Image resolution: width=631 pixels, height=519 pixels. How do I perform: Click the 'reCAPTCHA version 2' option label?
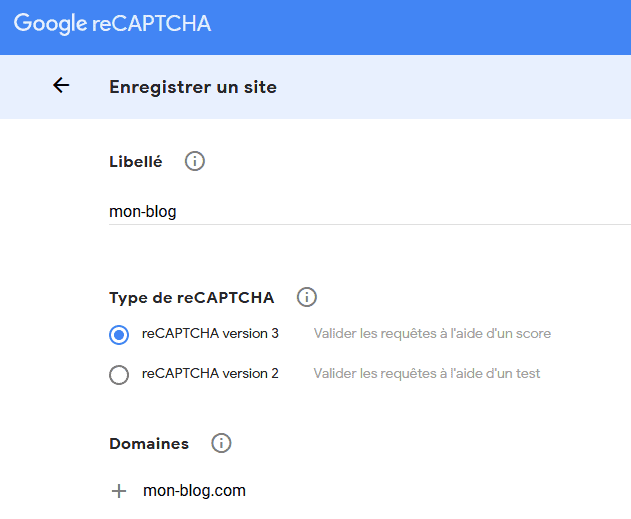coord(210,373)
